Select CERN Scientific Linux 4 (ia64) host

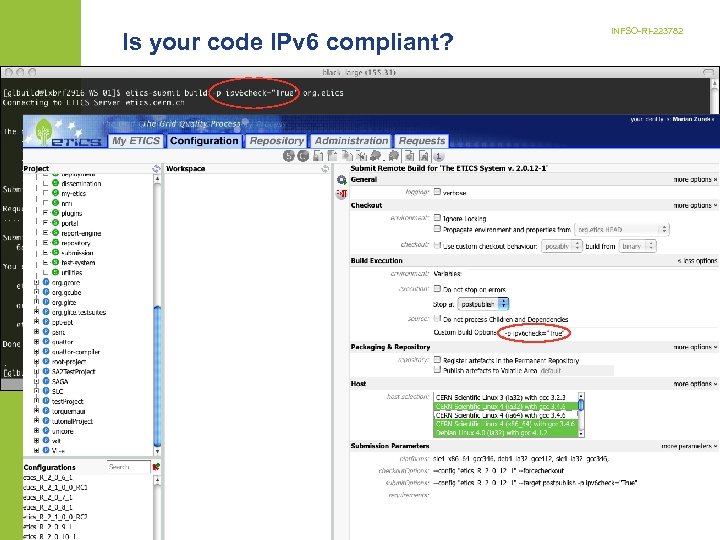(x=505, y=415)
